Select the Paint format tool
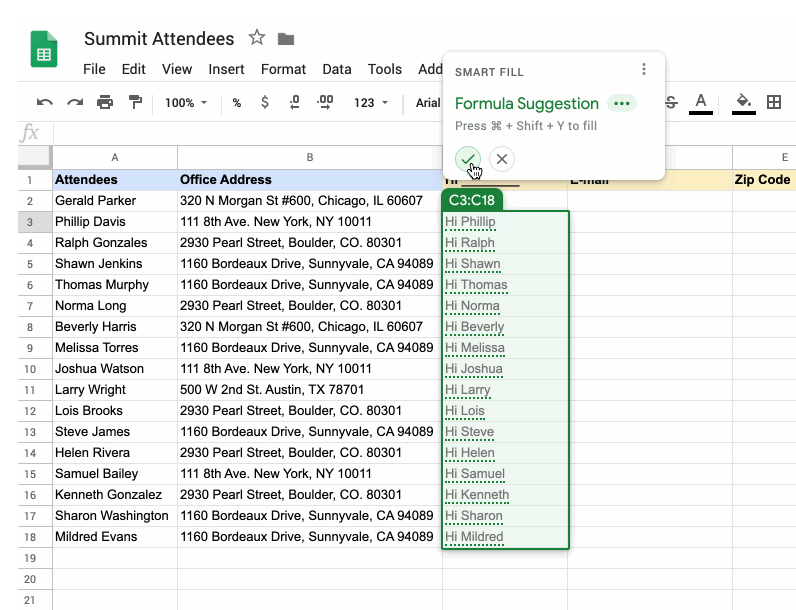The width and height of the screenshot is (796, 610). click(135, 102)
